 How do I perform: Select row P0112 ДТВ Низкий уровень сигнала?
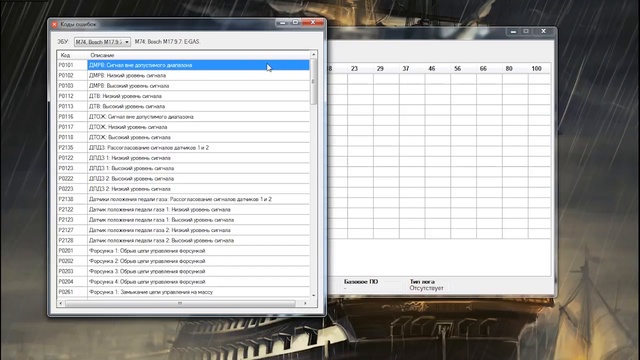[x=183, y=96]
